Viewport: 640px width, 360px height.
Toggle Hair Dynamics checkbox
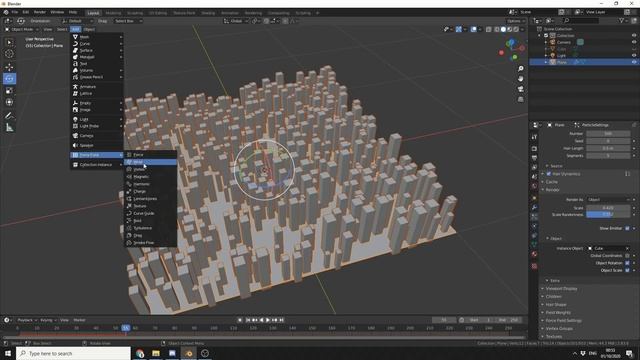point(549,174)
